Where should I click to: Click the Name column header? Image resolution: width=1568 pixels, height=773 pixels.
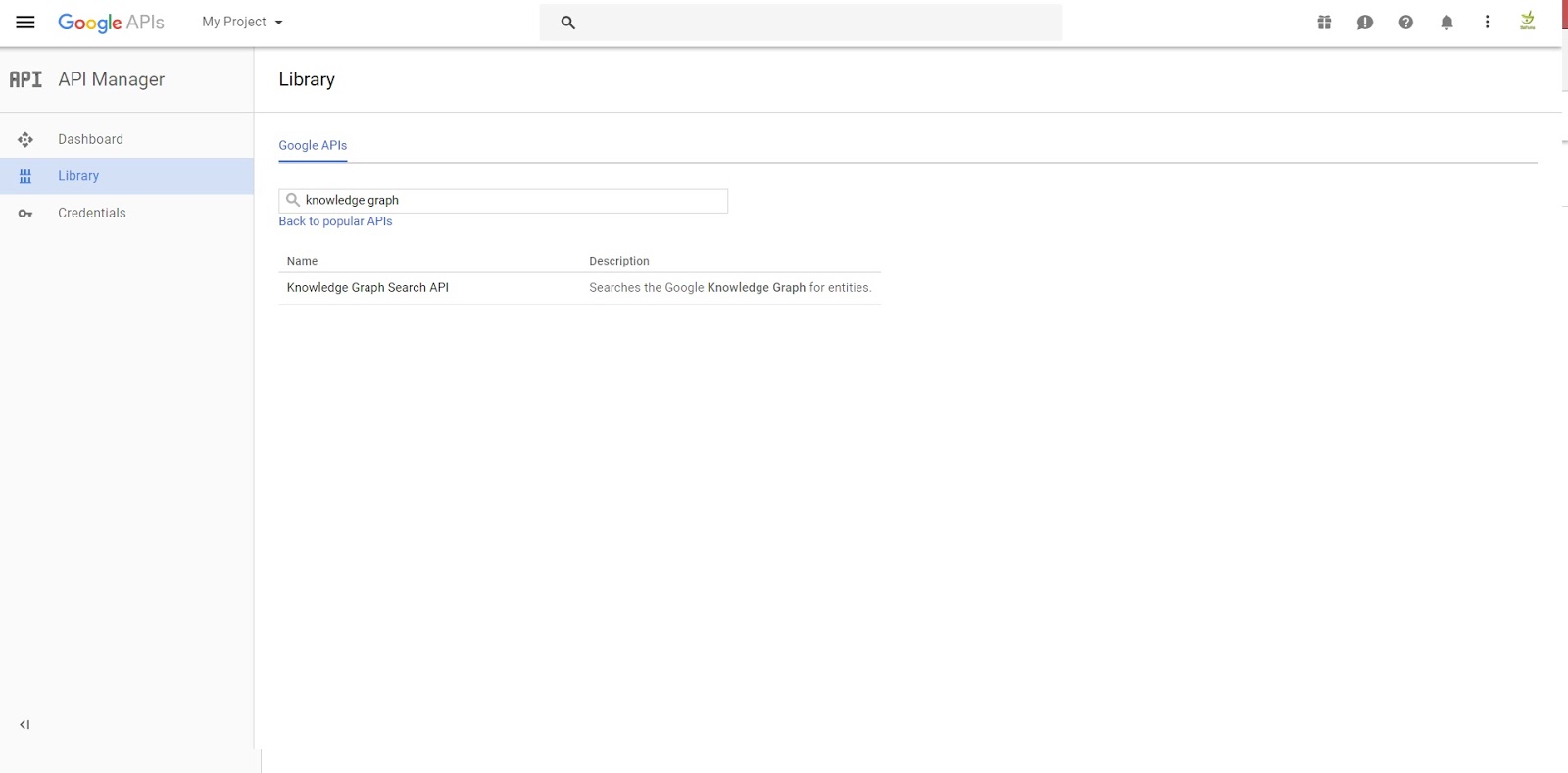(x=302, y=261)
